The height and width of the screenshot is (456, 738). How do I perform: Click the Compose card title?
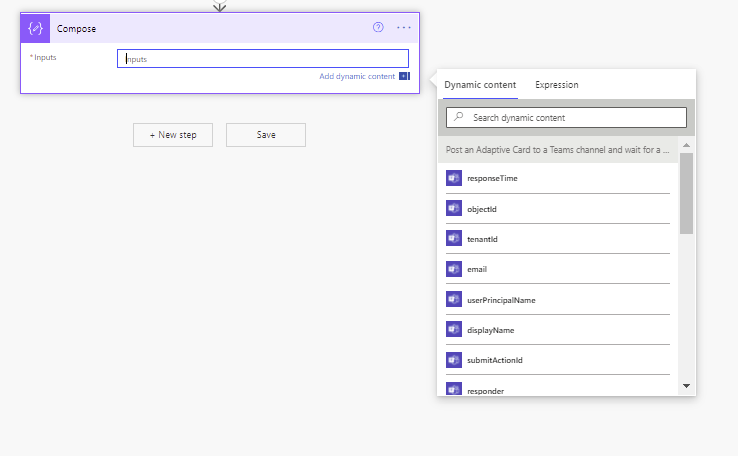click(x=76, y=29)
